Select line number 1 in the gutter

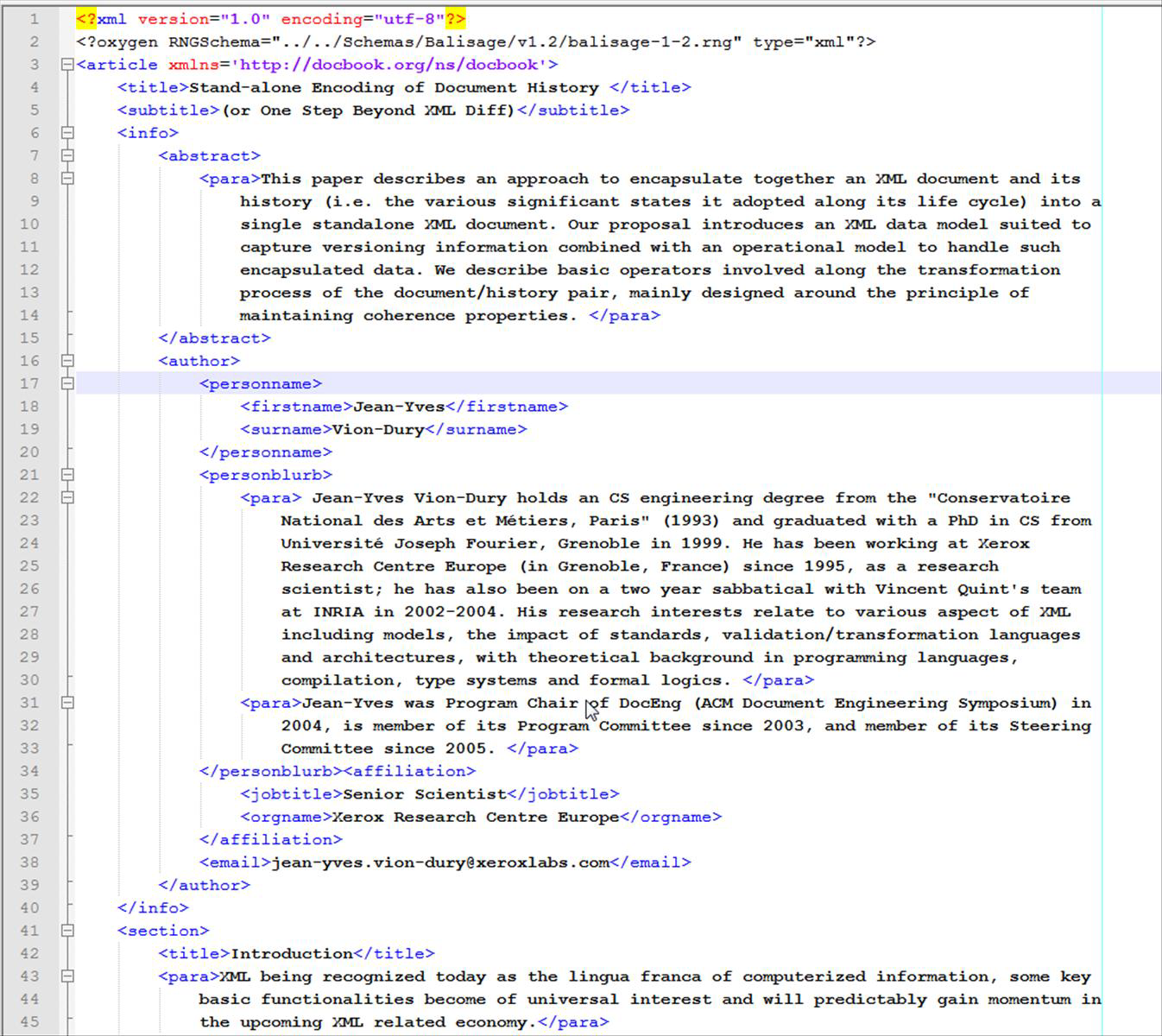click(34, 19)
